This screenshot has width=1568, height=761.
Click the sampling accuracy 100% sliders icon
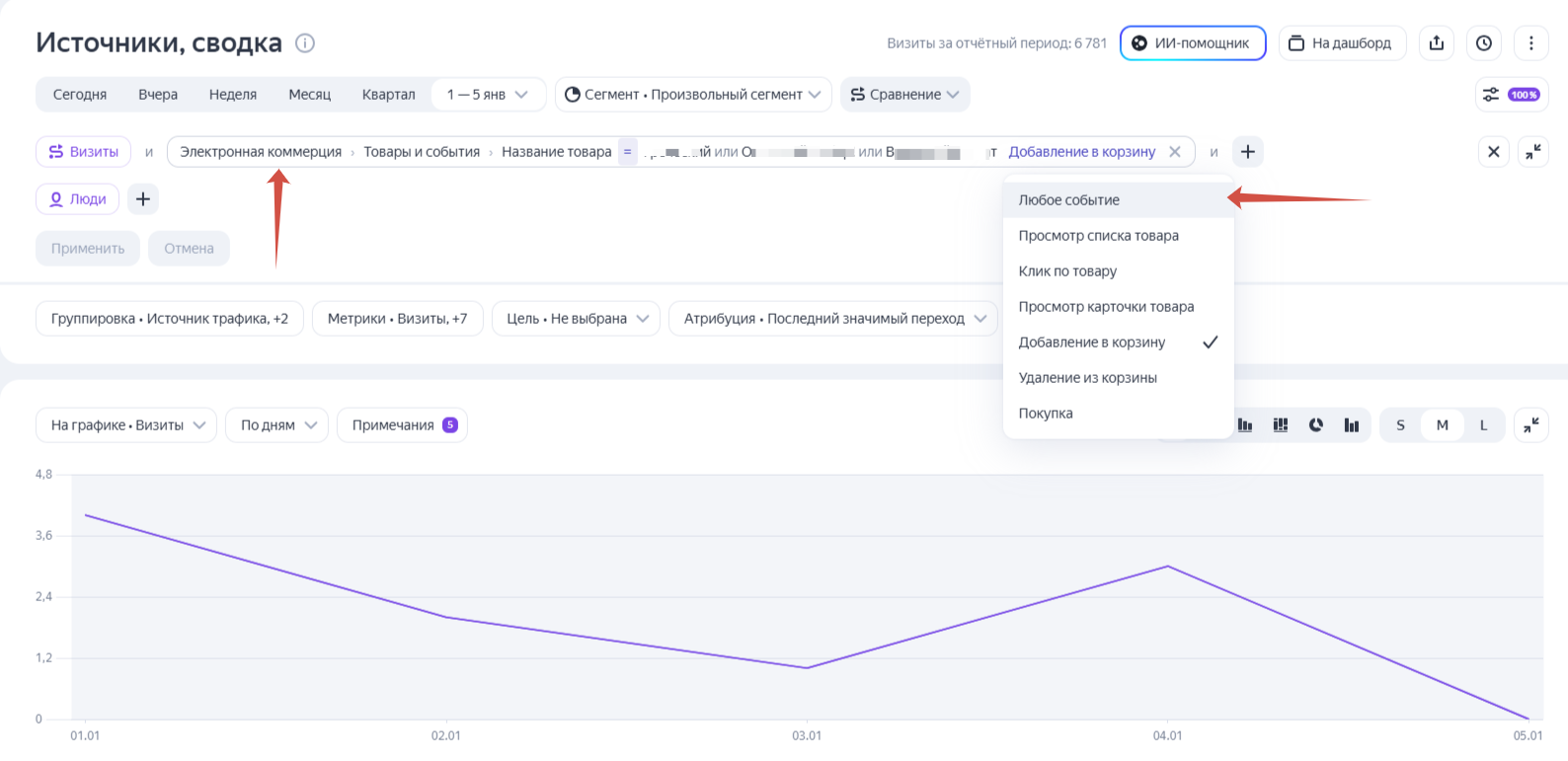1511,95
